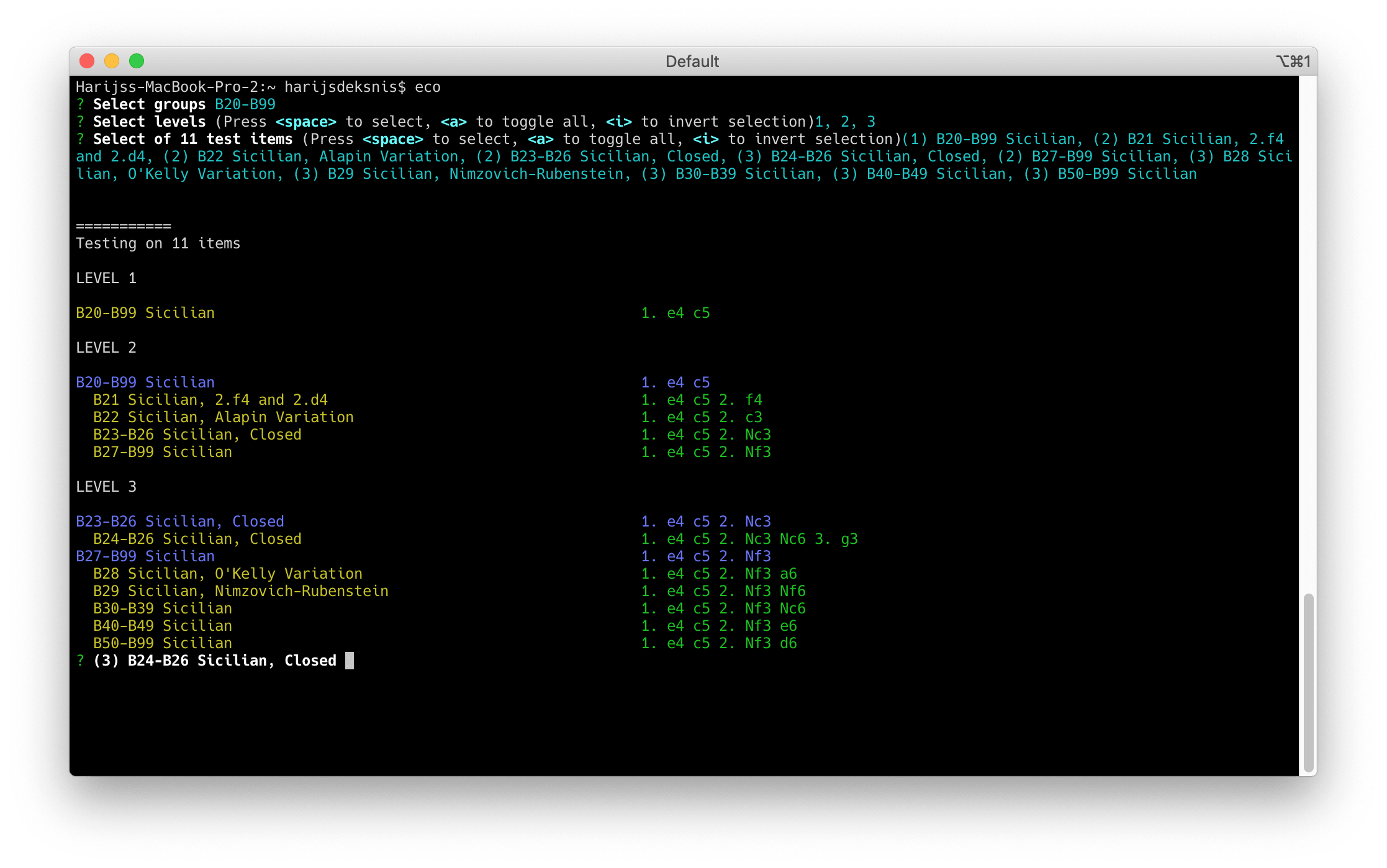Click B22 Sicilian, Alapin Variation line
This screenshot has width=1387, height=868.
coord(224,417)
